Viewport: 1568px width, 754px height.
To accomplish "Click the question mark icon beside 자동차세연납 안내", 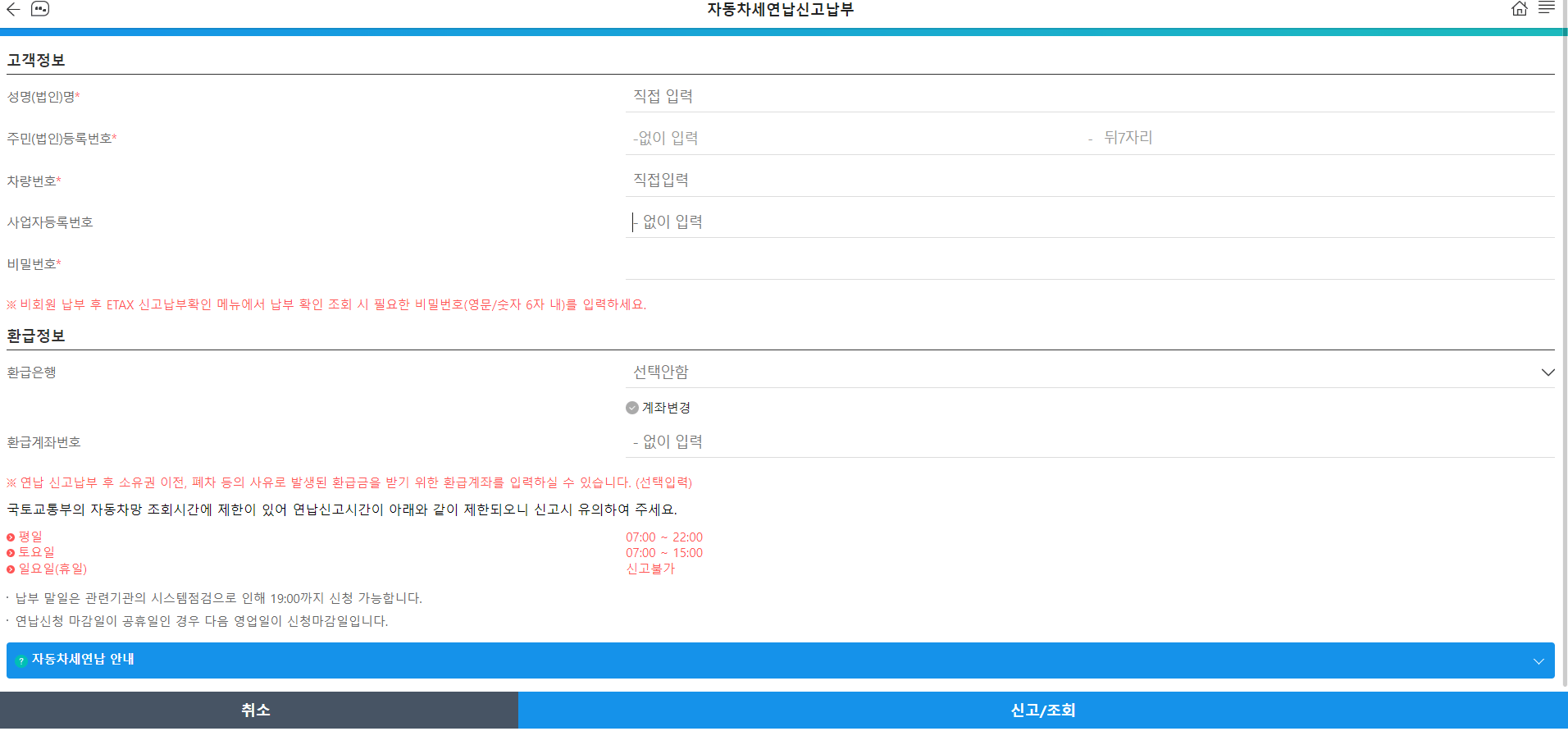I will pyautogui.click(x=21, y=660).
